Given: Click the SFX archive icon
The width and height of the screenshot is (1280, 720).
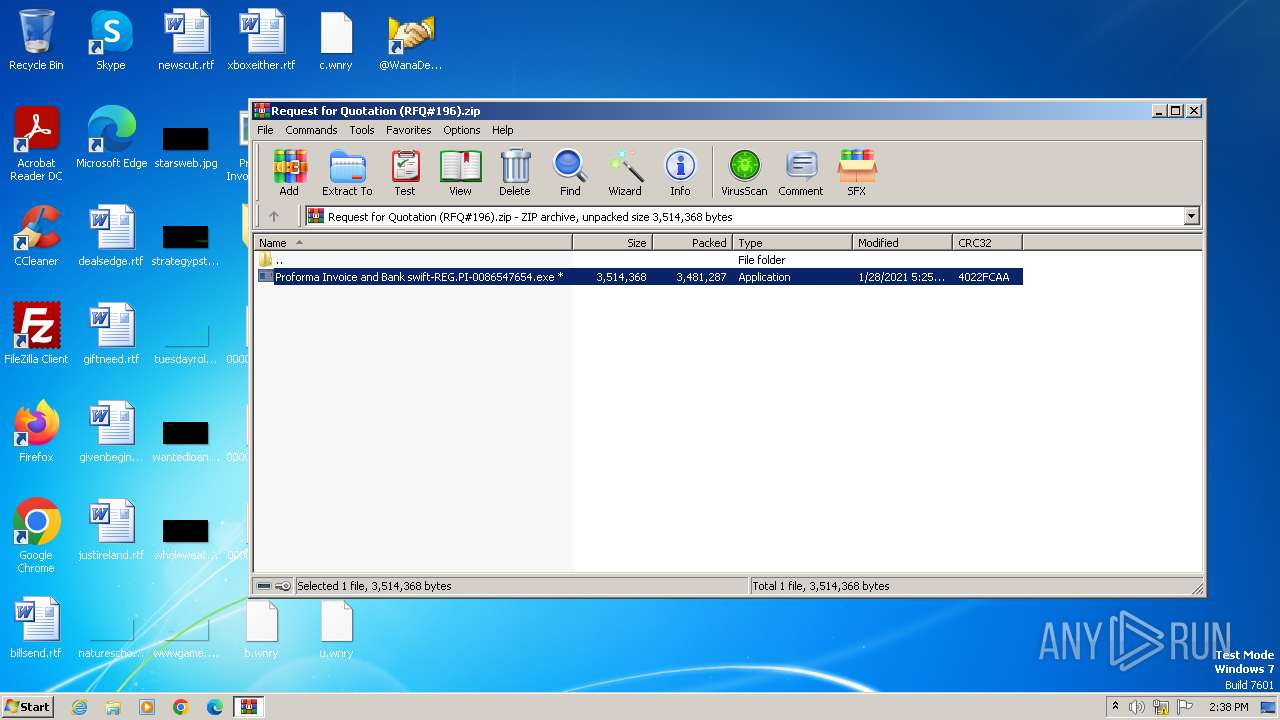Looking at the screenshot, I should pyautogui.click(x=857, y=172).
